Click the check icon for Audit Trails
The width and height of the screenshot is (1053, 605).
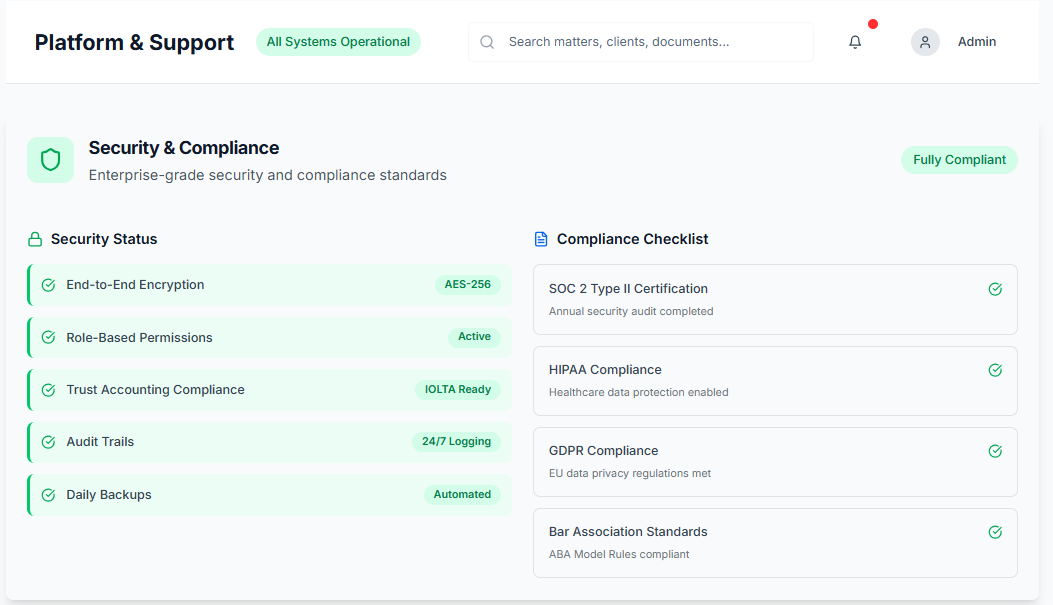coord(48,442)
